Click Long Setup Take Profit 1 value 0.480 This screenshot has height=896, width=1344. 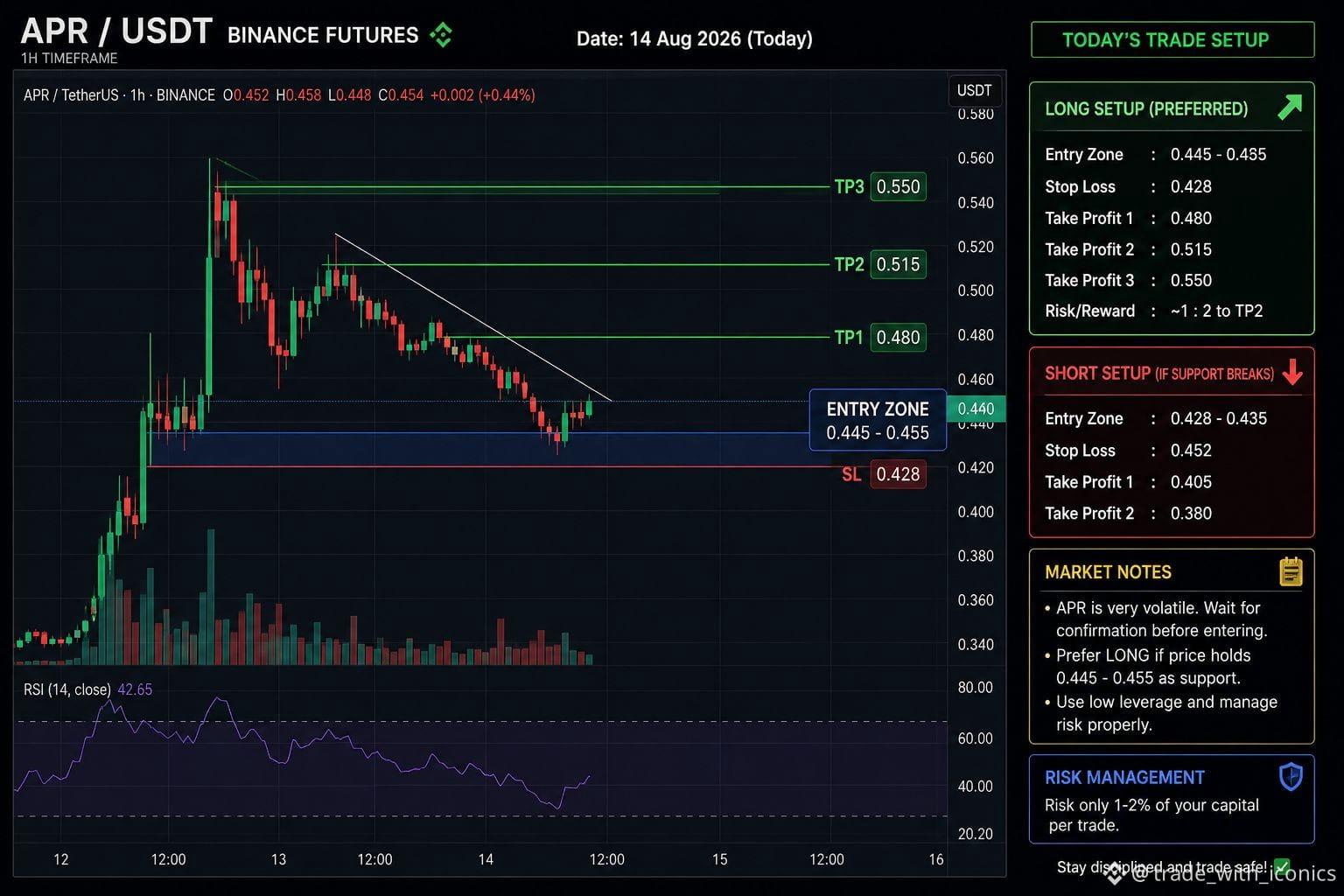(x=1191, y=218)
